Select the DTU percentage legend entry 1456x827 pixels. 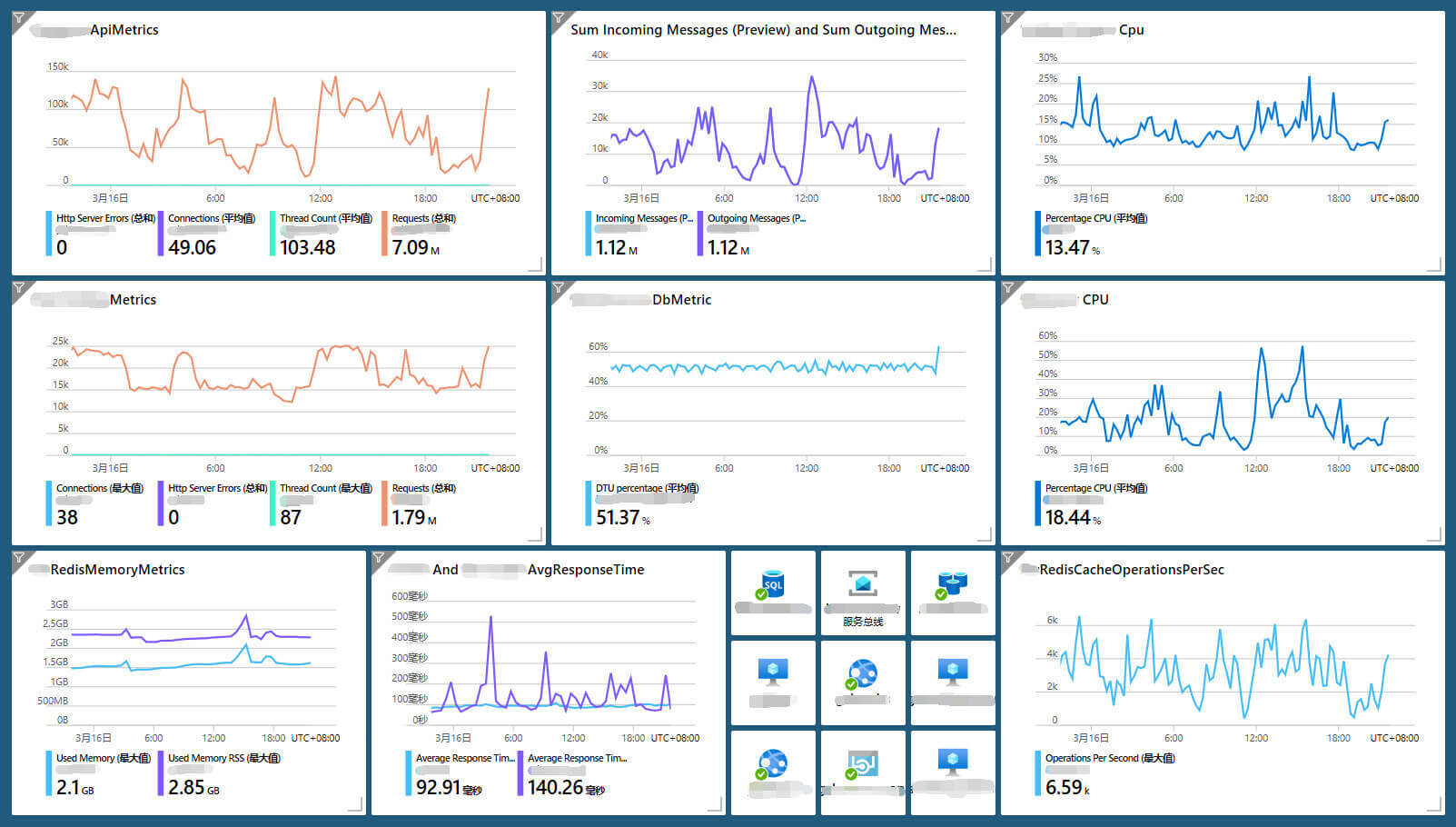point(646,489)
